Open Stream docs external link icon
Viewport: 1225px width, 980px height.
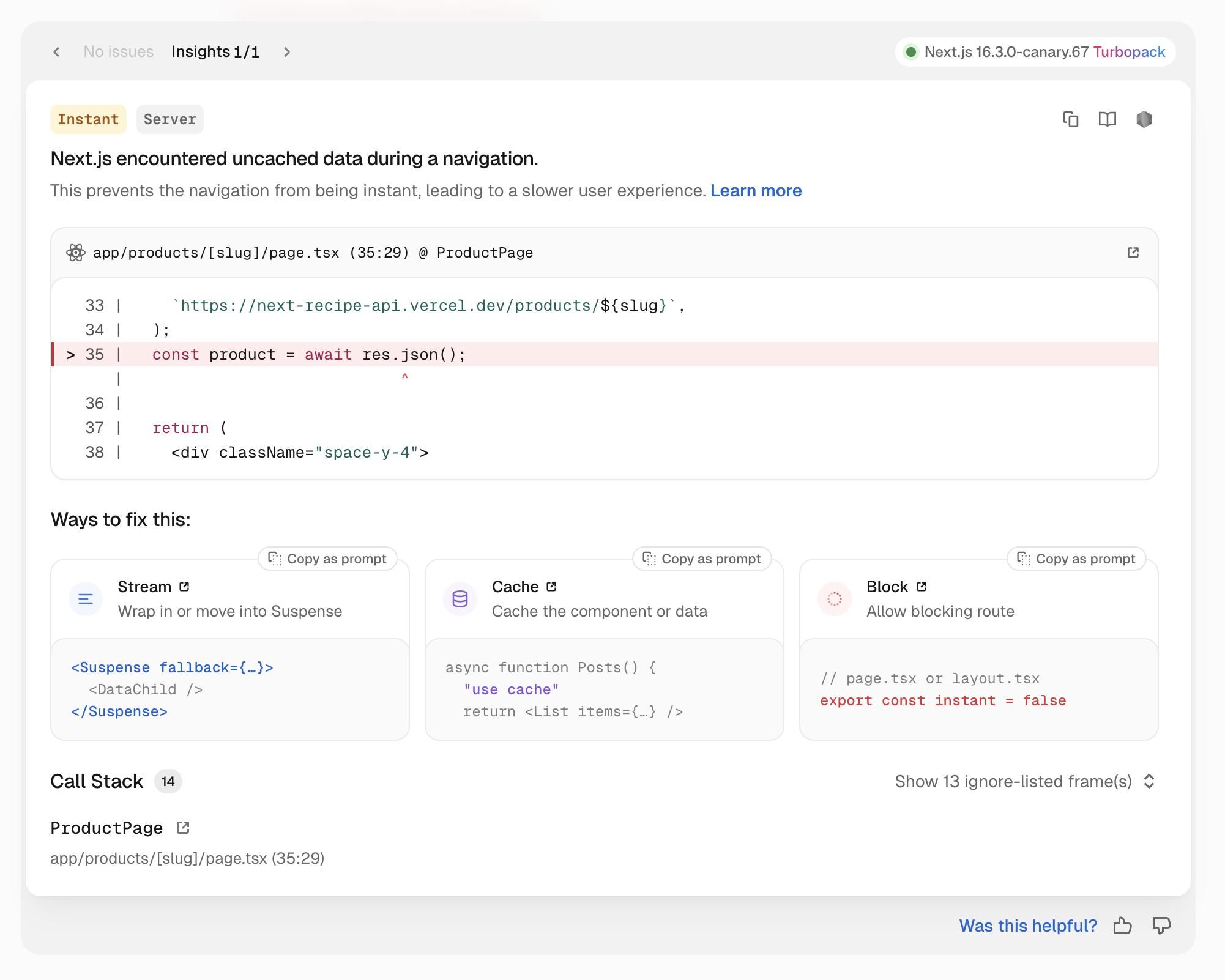(184, 587)
